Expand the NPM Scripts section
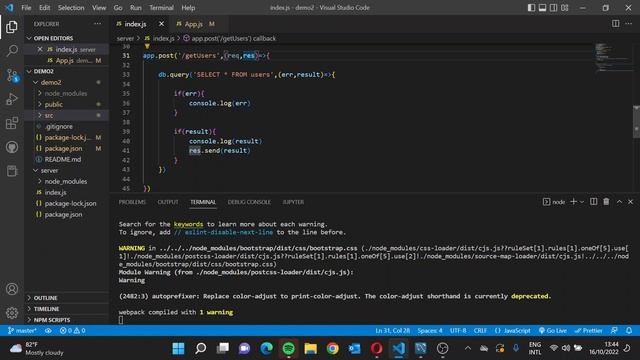The image size is (640, 360). pyautogui.click(x=67, y=320)
